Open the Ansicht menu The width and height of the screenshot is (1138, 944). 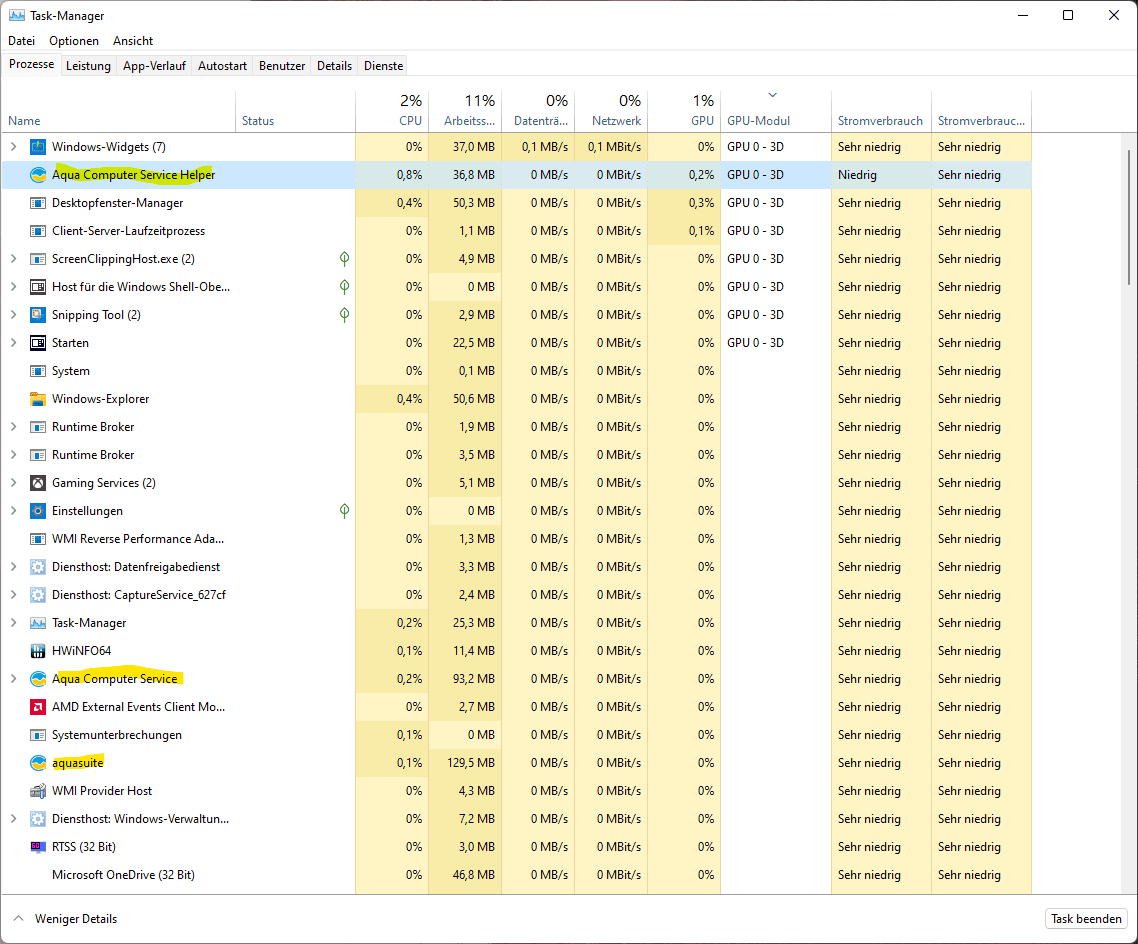[x=133, y=41]
